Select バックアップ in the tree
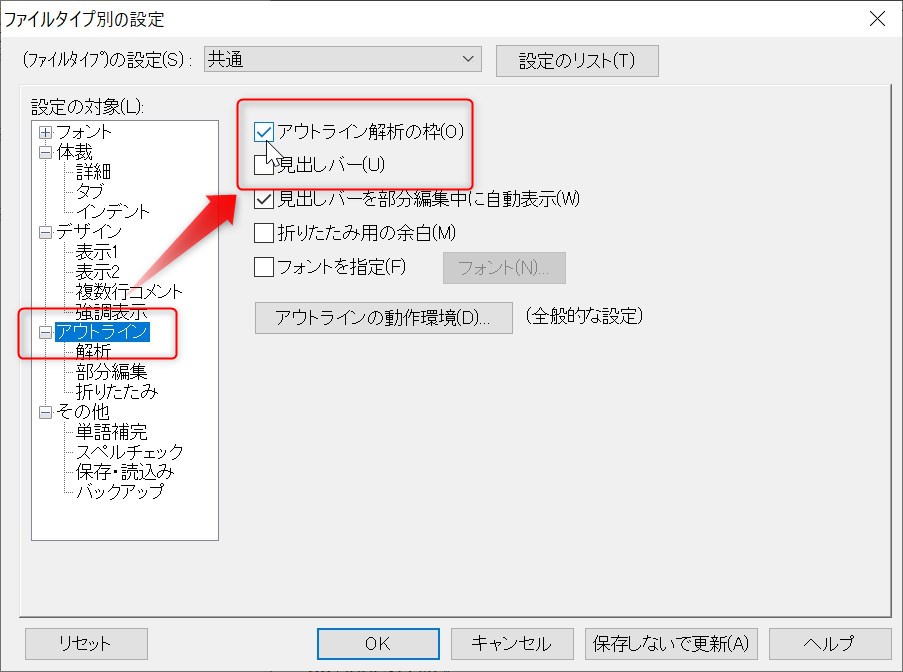The image size is (903, 672). 120,492
